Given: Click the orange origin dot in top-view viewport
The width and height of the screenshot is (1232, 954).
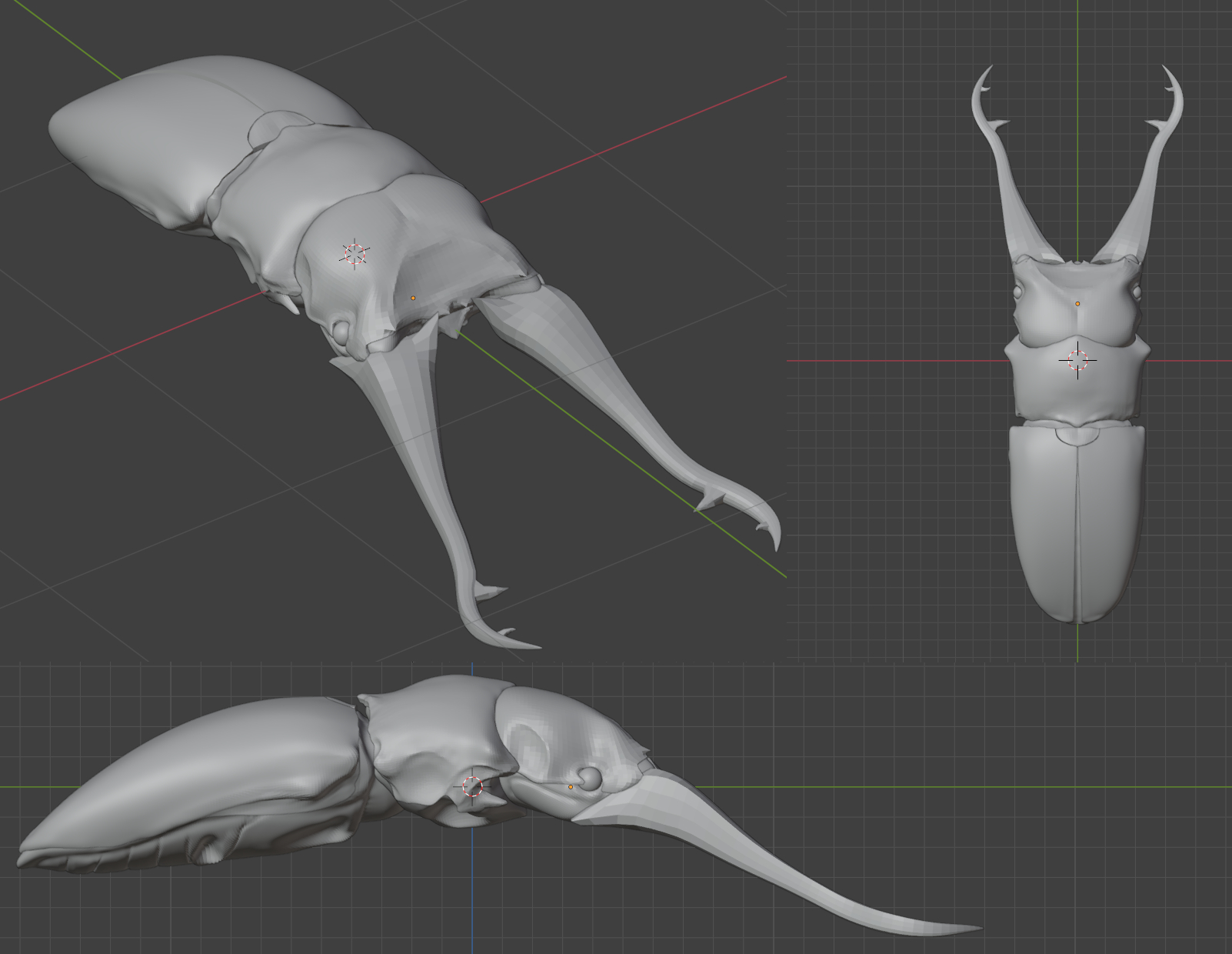Looking at the screenshot, I should pyautogui.click(x=1077, y=304).
